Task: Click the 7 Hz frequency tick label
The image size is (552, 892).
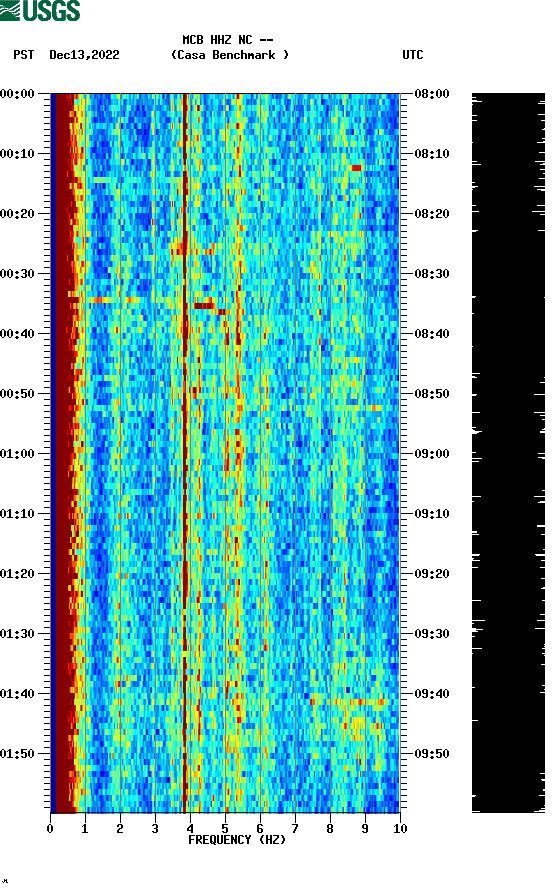Action: [x=295, y=828]
